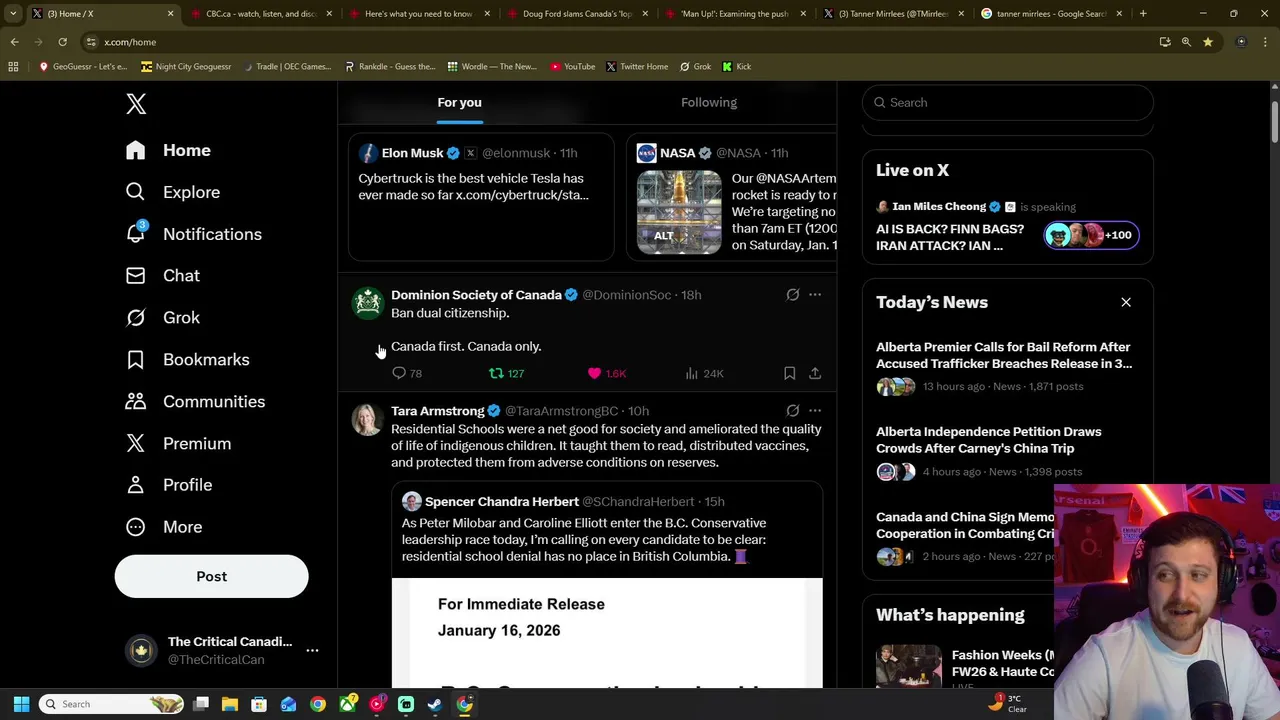1280x720 pixels.
Task: Open the Xbox app from the taskbar
Action: pyautogui.click(x=348, y=704)
